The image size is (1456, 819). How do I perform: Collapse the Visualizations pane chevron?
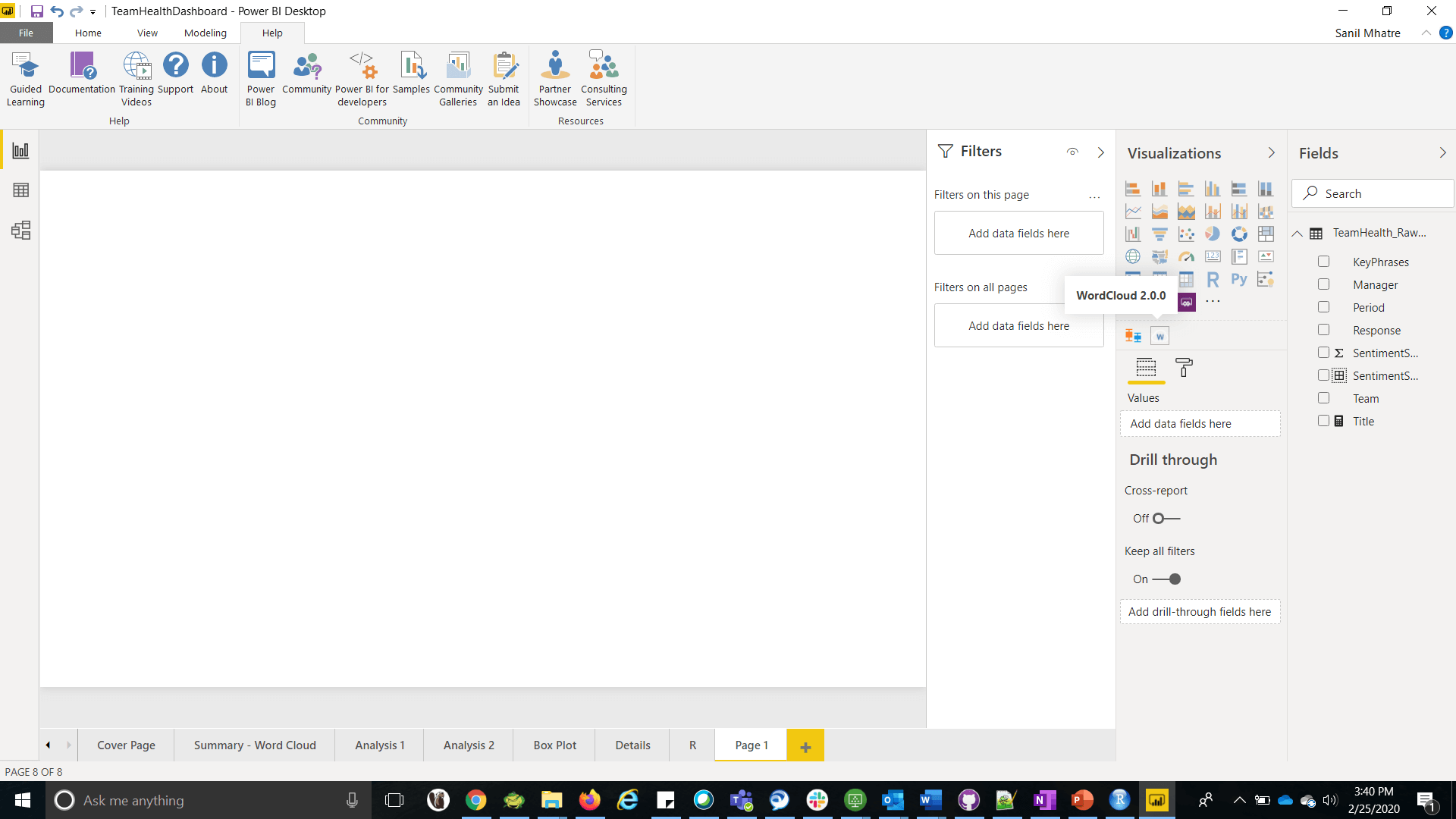tap(1272, 153)
